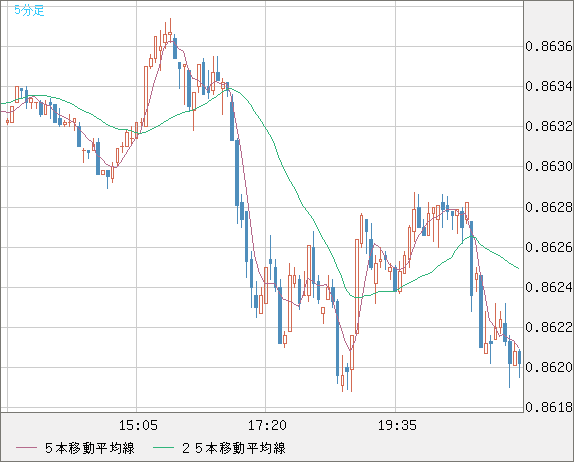Click the 0.8628 price axis label

pos(549,207)
